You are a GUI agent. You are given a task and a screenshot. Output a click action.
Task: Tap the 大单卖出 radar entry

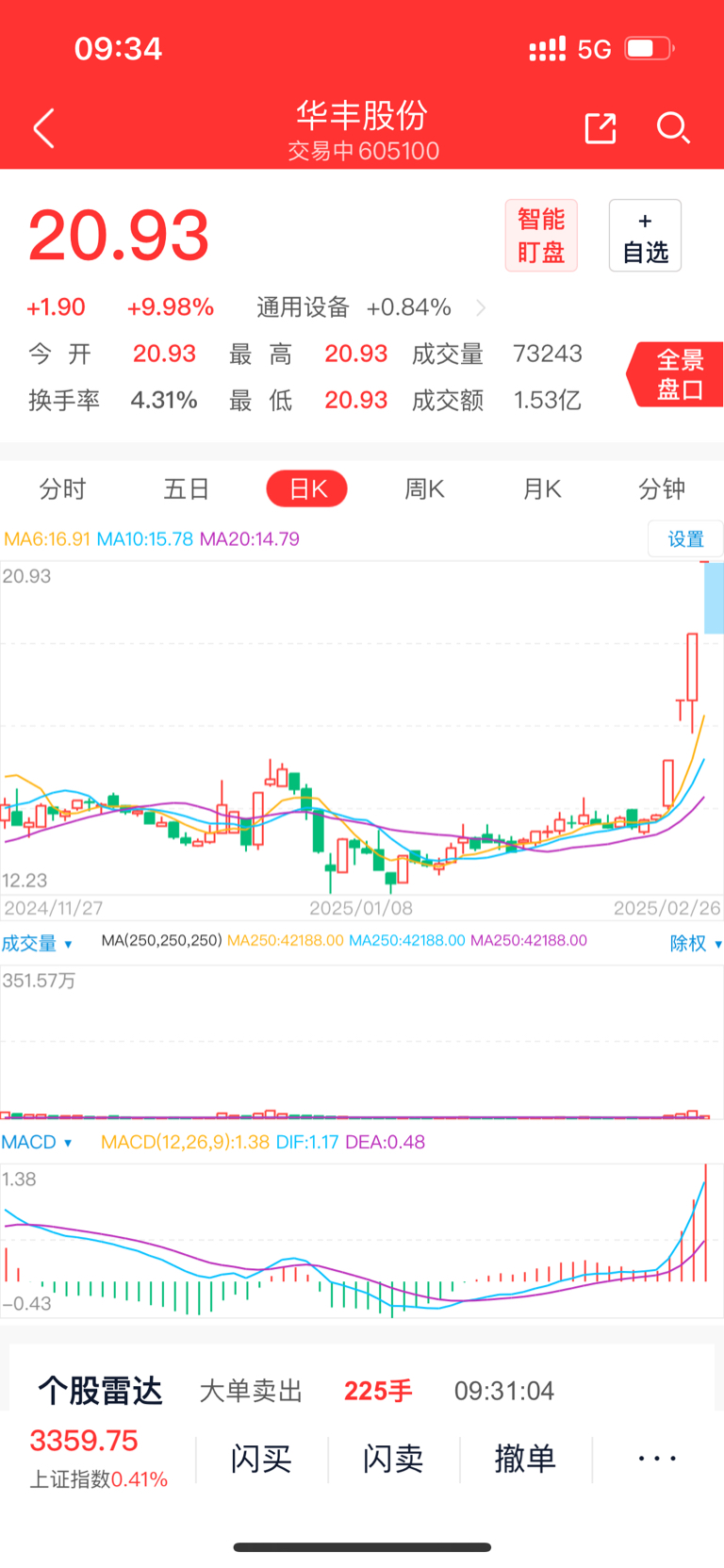click(251, 1391)
